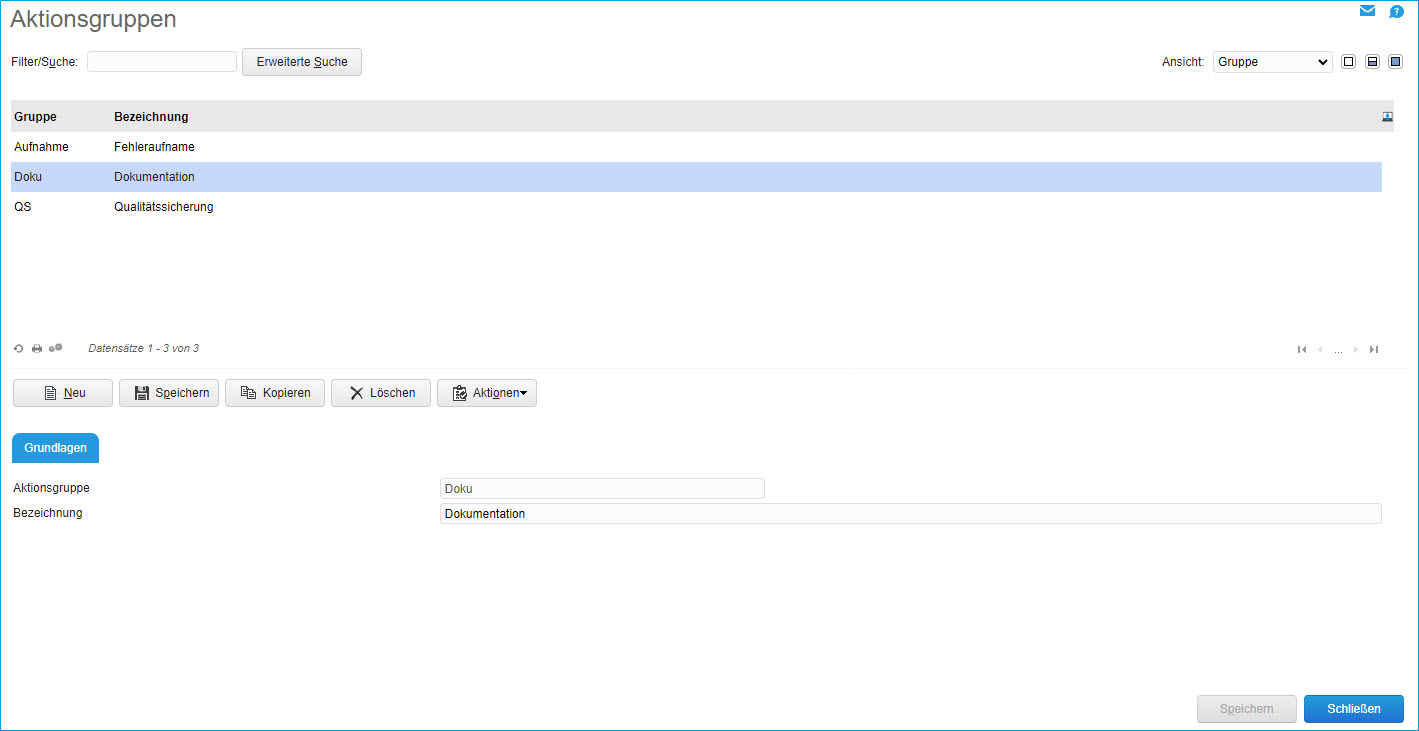Select the Aufnahme row cell
Image resolution: width=1419 pixels, height=731 pixels.
(x=41, y=147)
